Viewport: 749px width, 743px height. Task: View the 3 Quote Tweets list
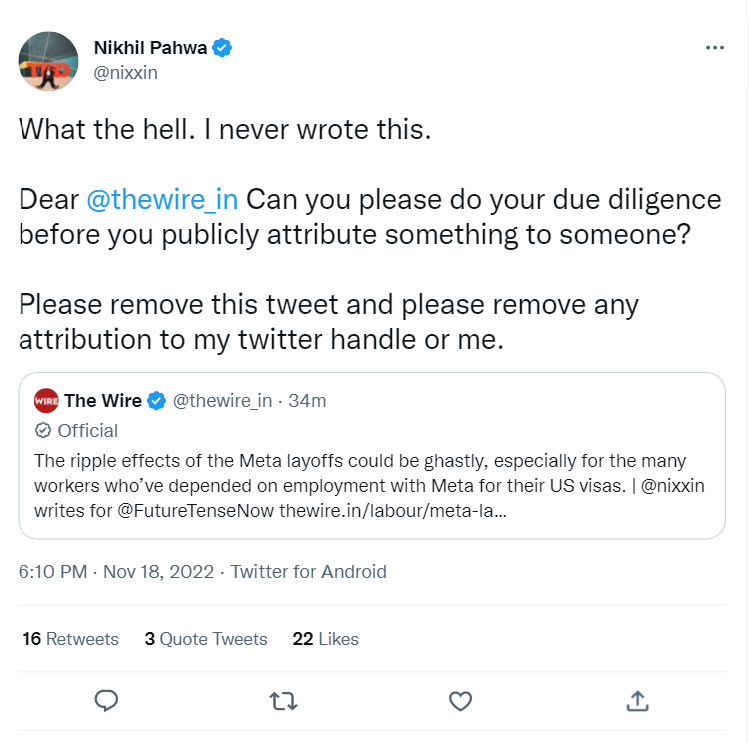tap(206, 639)
